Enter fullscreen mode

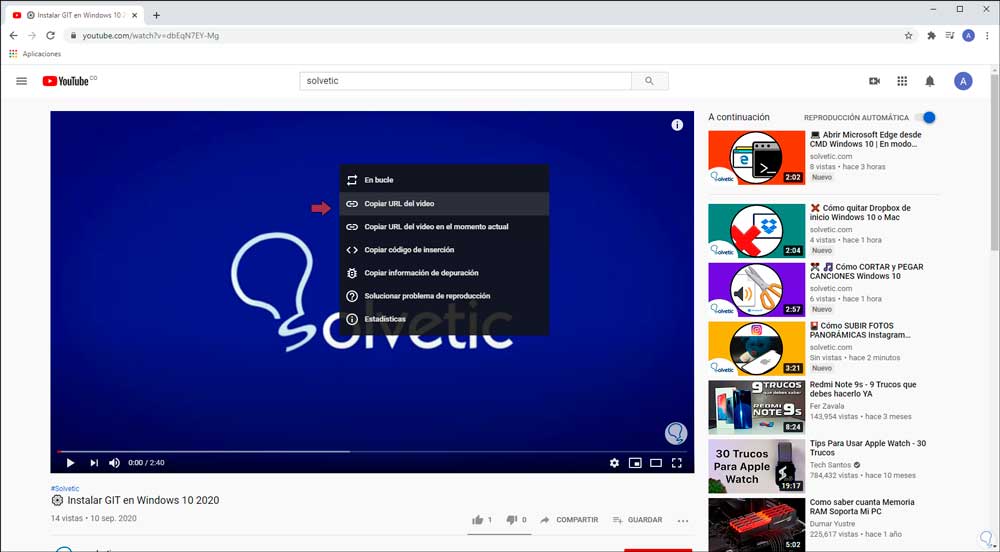tap(677, 463)
